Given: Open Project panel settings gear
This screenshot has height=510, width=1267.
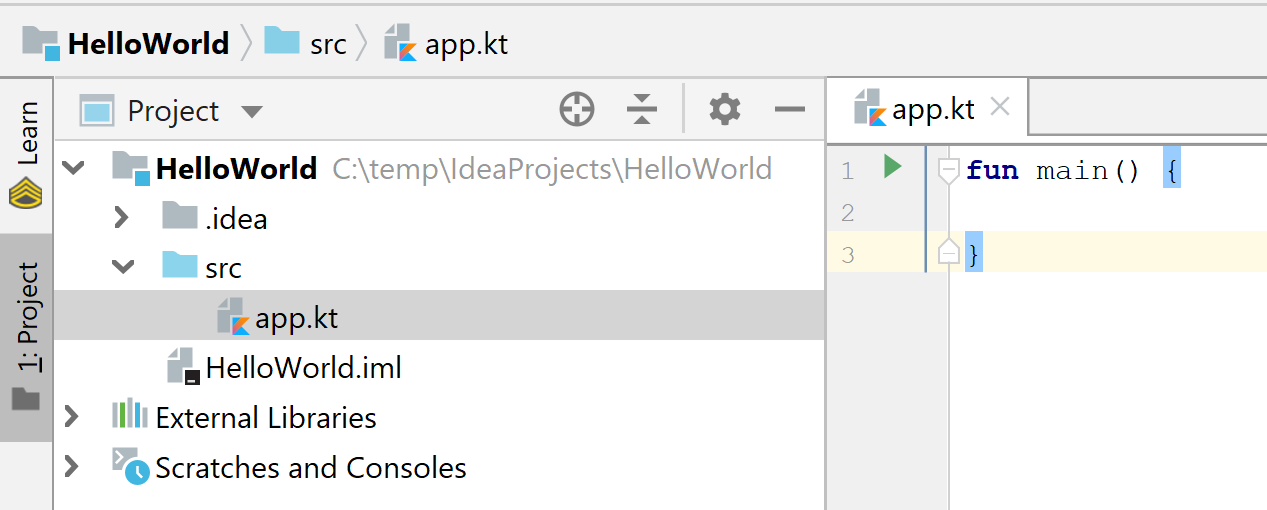Looking at the screenshot, I should tap(724, 110).
